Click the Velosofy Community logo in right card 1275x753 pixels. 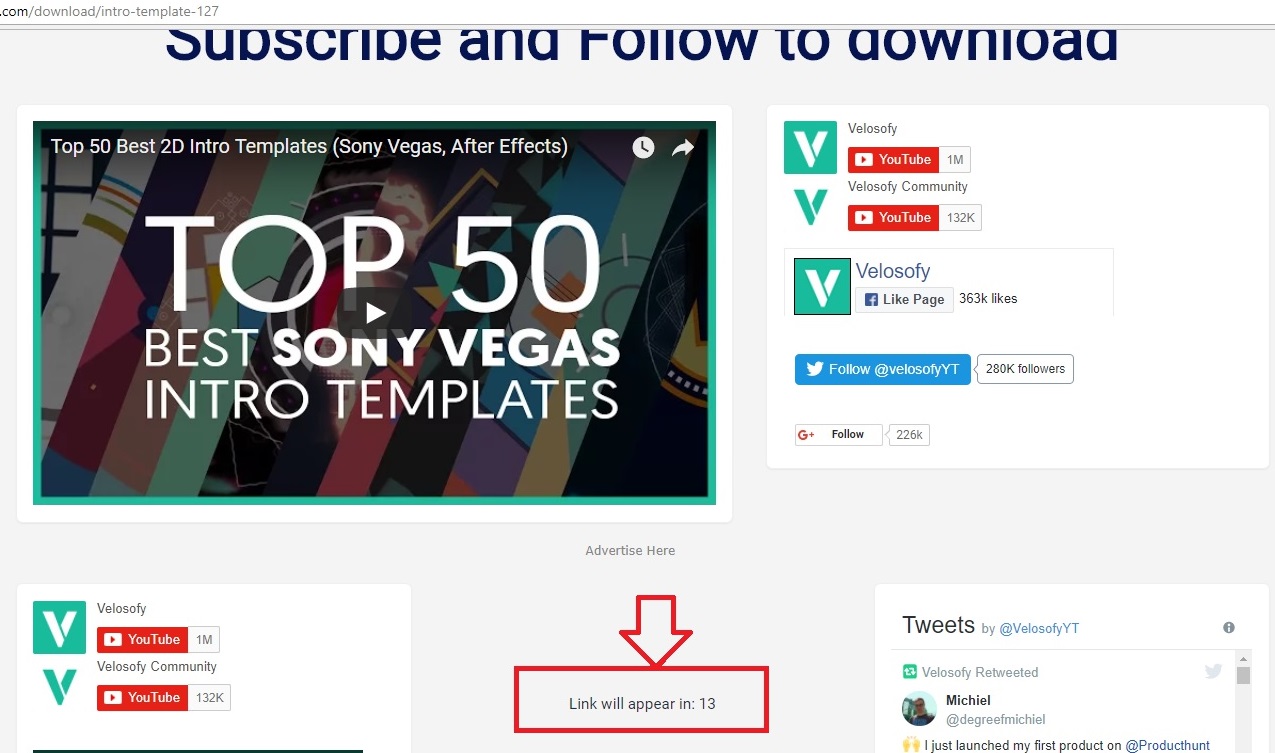[x=810, y=206]
